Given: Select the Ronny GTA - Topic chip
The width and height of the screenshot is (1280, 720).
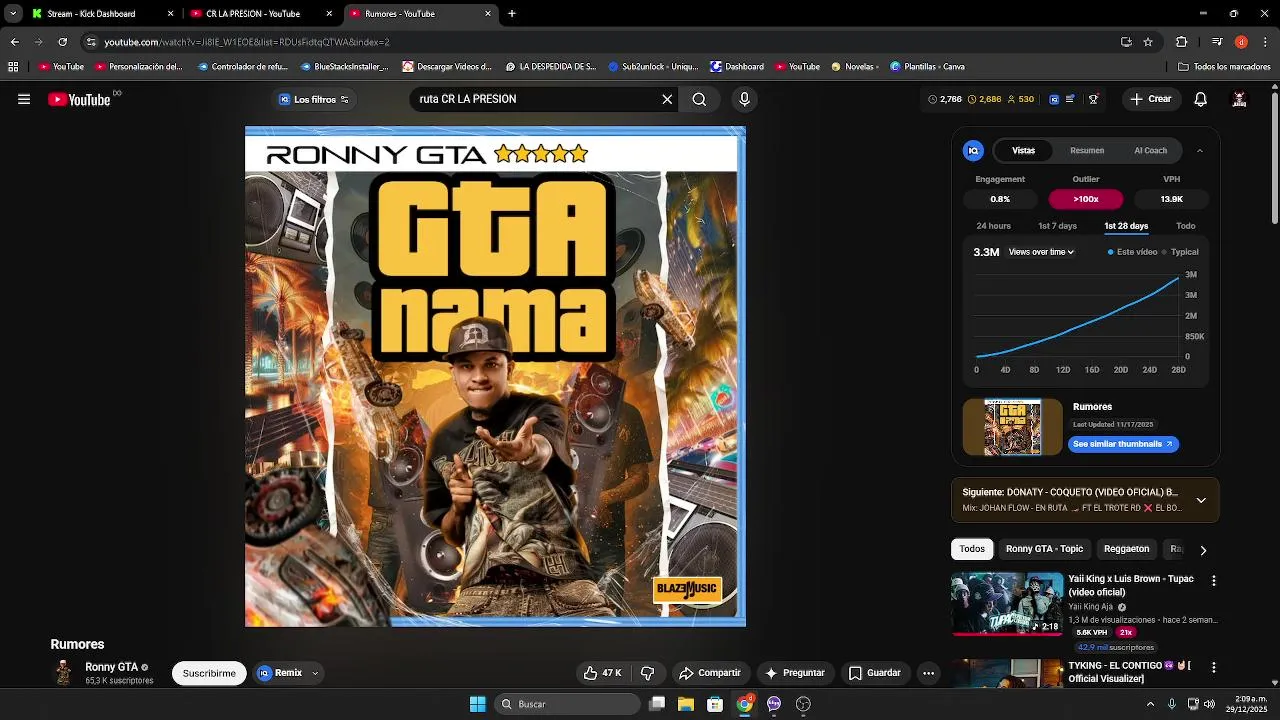Looking at the screenshot, I should tap(1044, 549).
